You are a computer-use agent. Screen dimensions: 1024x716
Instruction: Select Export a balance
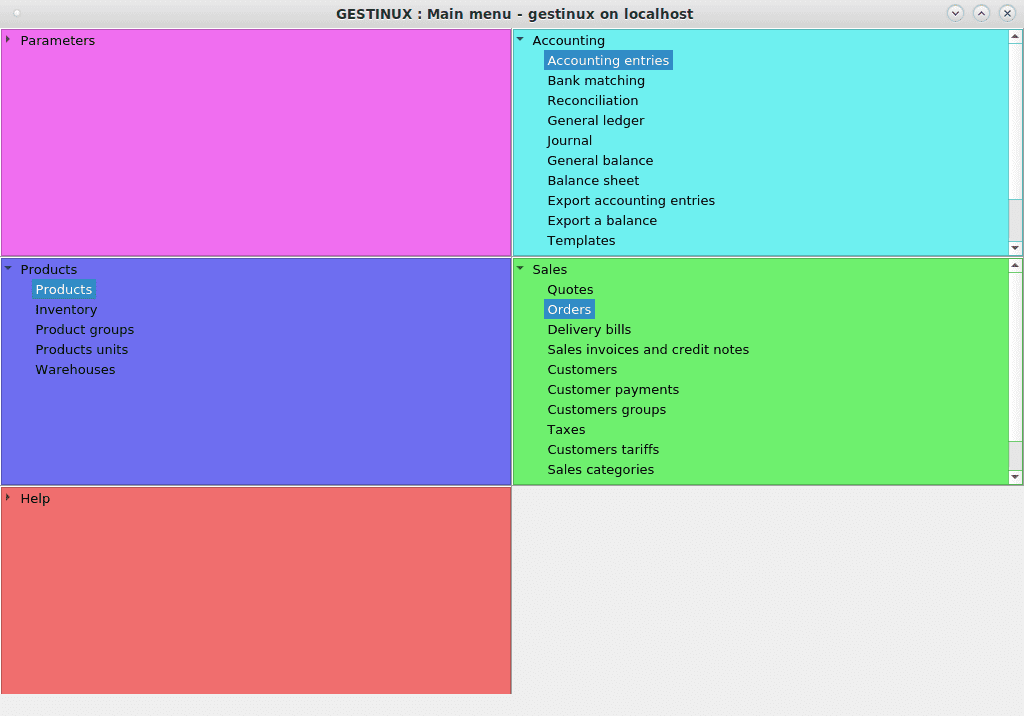(x=601, y=220)
